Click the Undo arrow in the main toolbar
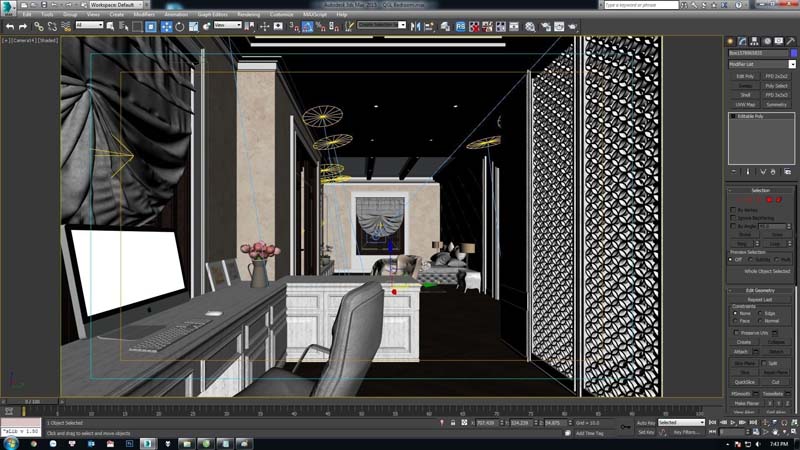Screen dimensions: 800x450 coord(9,26)
